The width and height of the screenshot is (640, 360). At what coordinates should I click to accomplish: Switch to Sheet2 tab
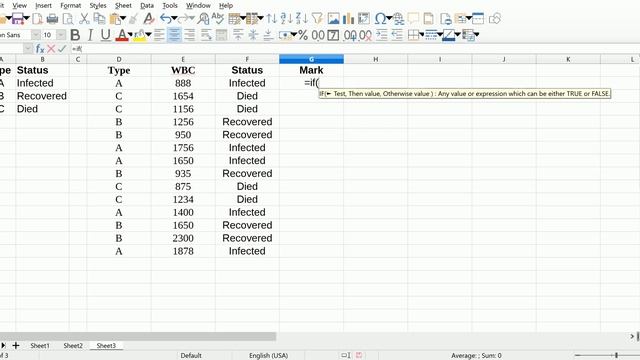(73, 346)
